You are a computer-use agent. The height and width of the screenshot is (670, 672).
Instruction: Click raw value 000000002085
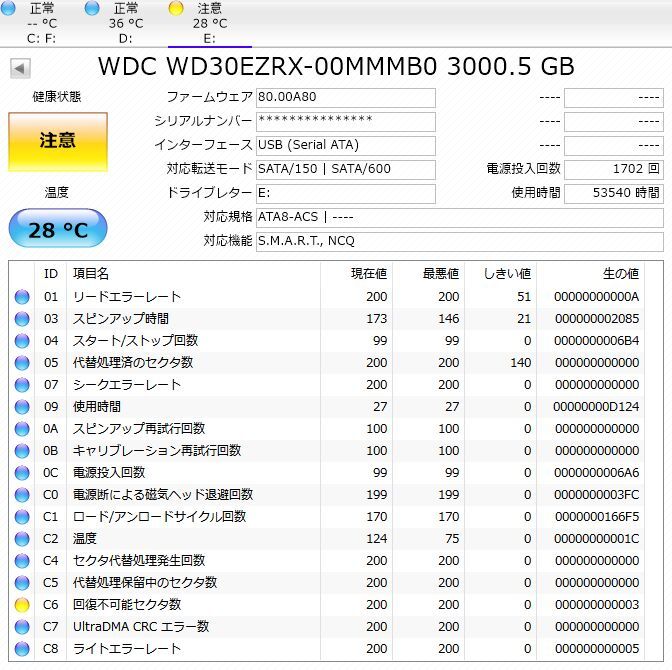(597, 318)
